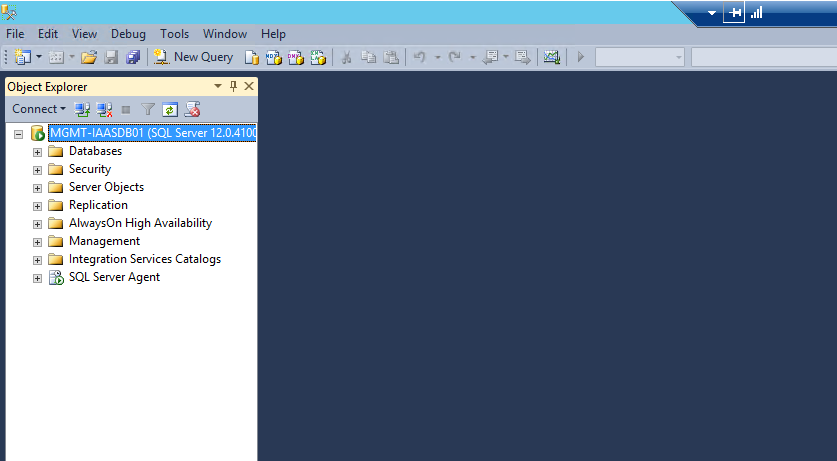Open the Tools menu
837x461 pixels.
point(175,34)
